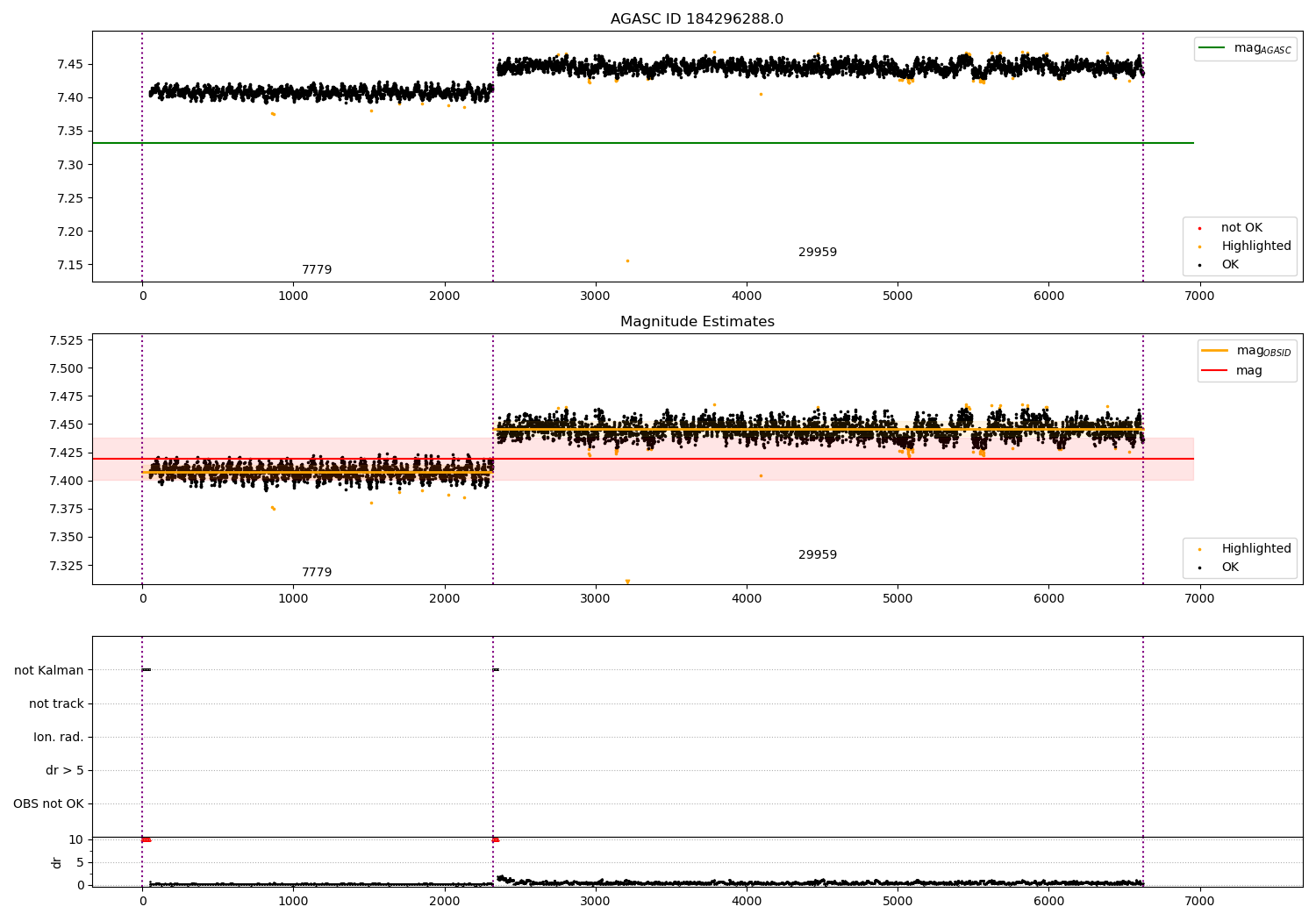Click 'Highlighted' in the Magnitude Estimates legend

pos(1255,549)
